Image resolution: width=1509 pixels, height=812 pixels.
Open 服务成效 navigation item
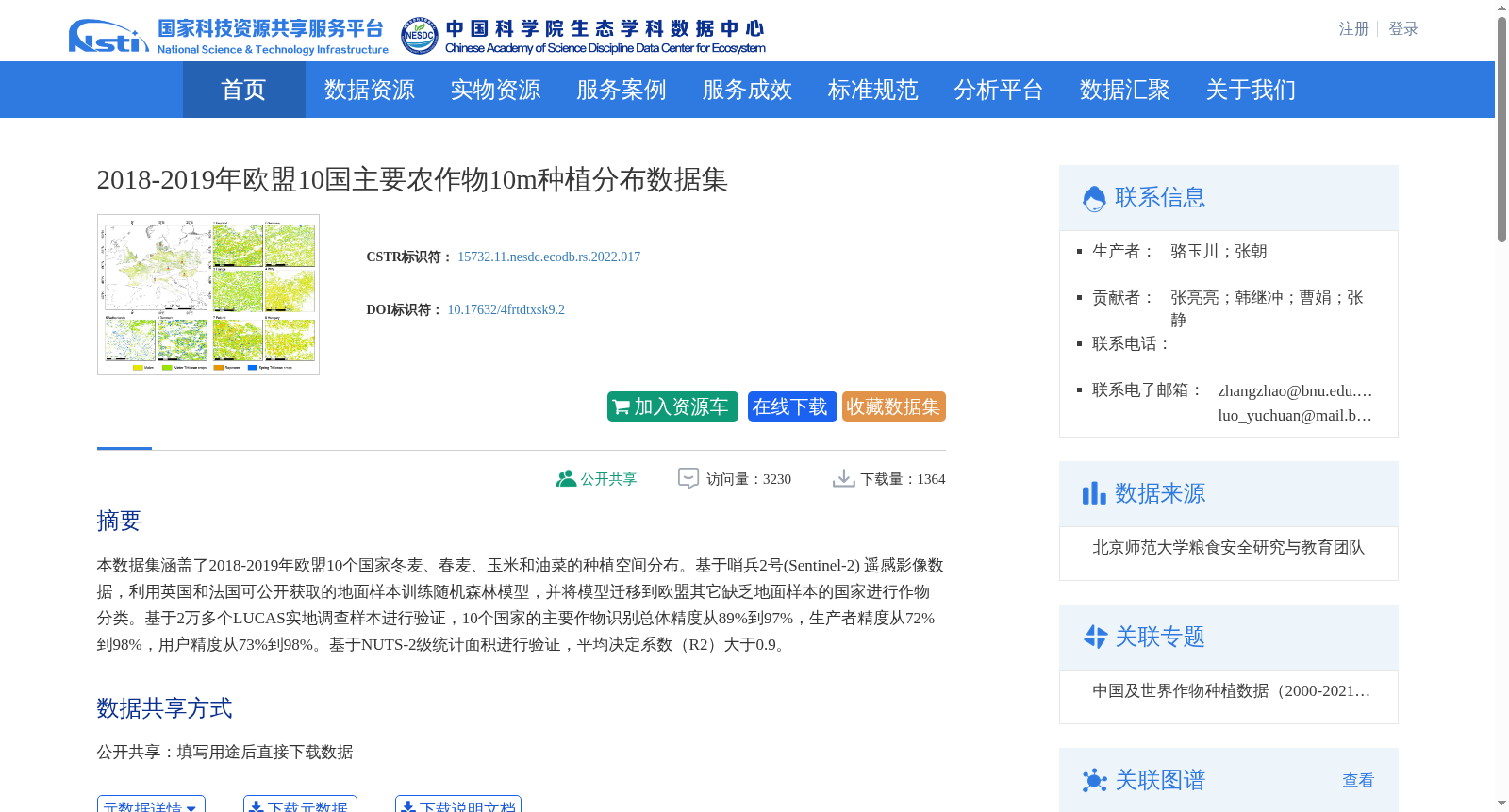point(747,90)
